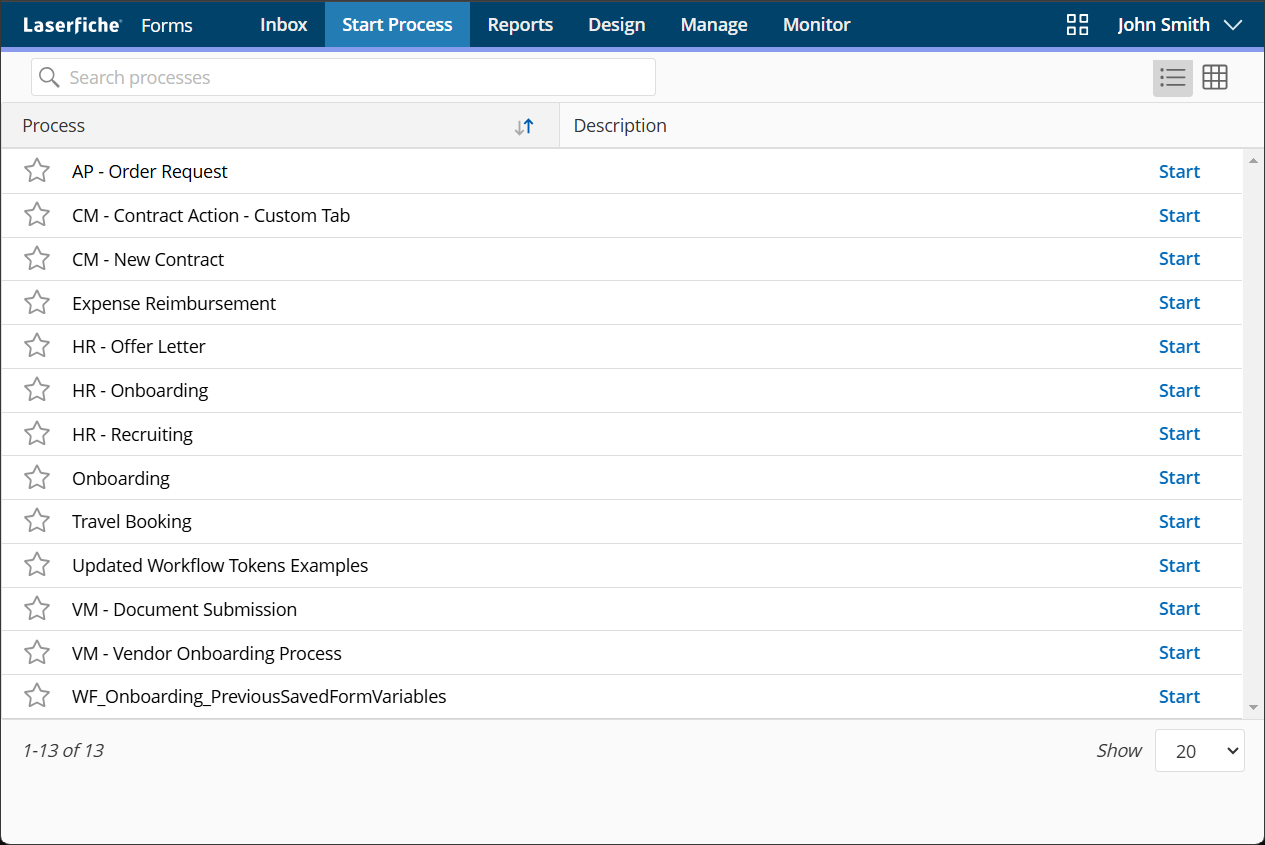Viewport: 1265px width, 845px height.
Task: Favorite the AP - Order Request process
Action: pyautogui.click(x=37, y=171)
